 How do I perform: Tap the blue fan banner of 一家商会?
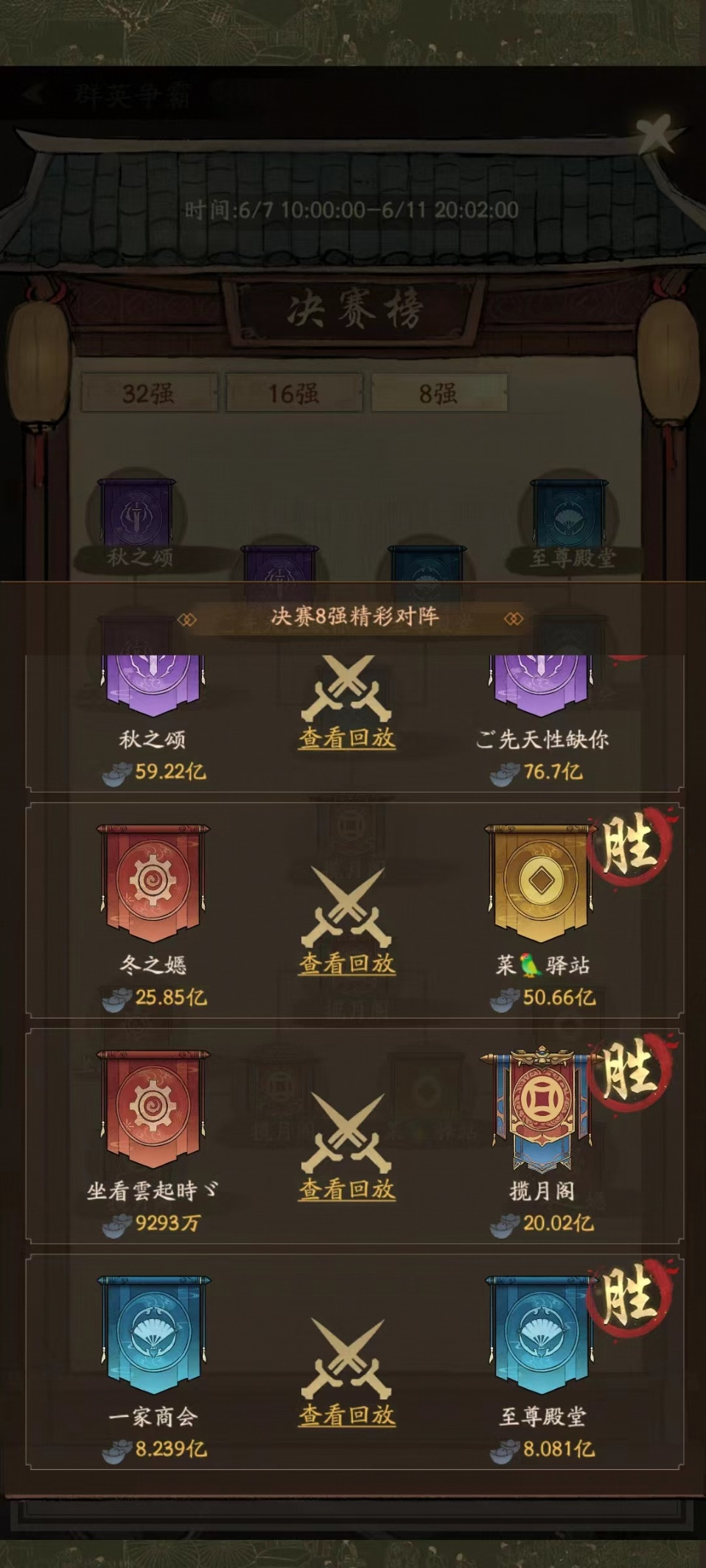[153, 1335]
